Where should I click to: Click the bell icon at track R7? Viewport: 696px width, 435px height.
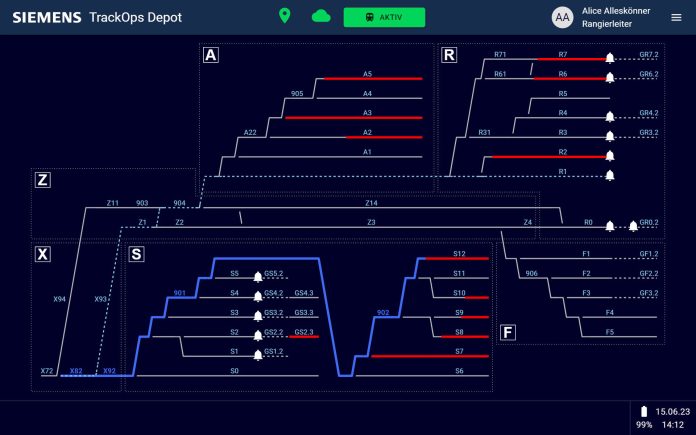point(610,58)
